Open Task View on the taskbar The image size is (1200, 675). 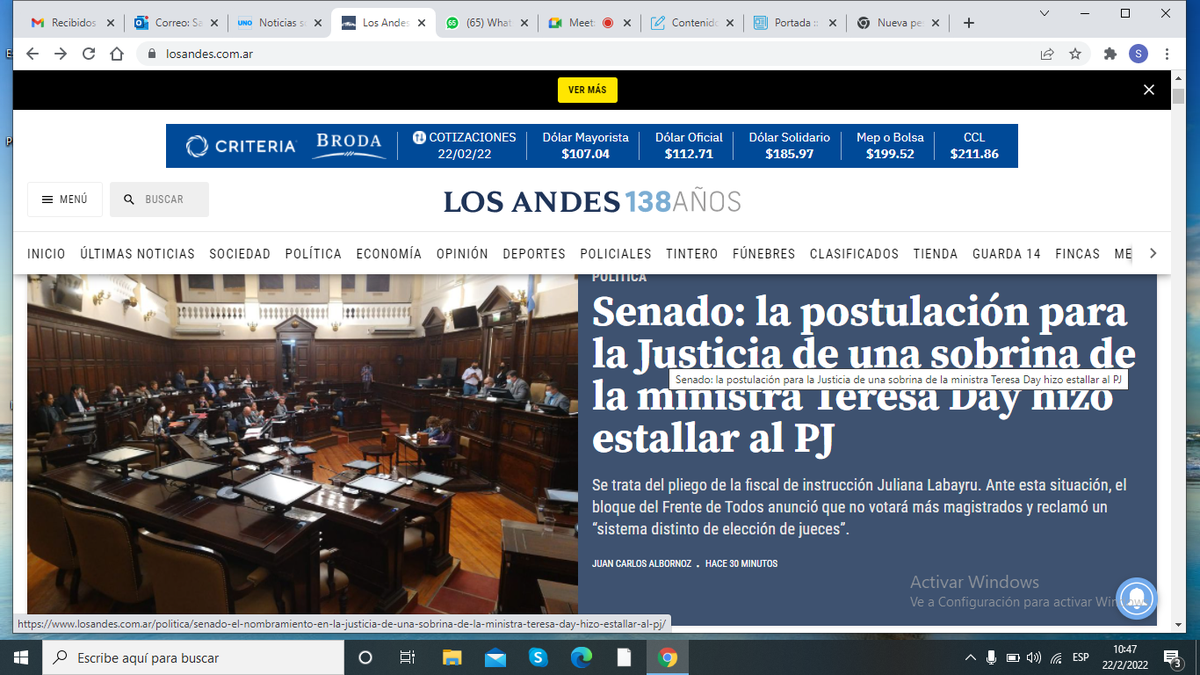tap(407, 657)
